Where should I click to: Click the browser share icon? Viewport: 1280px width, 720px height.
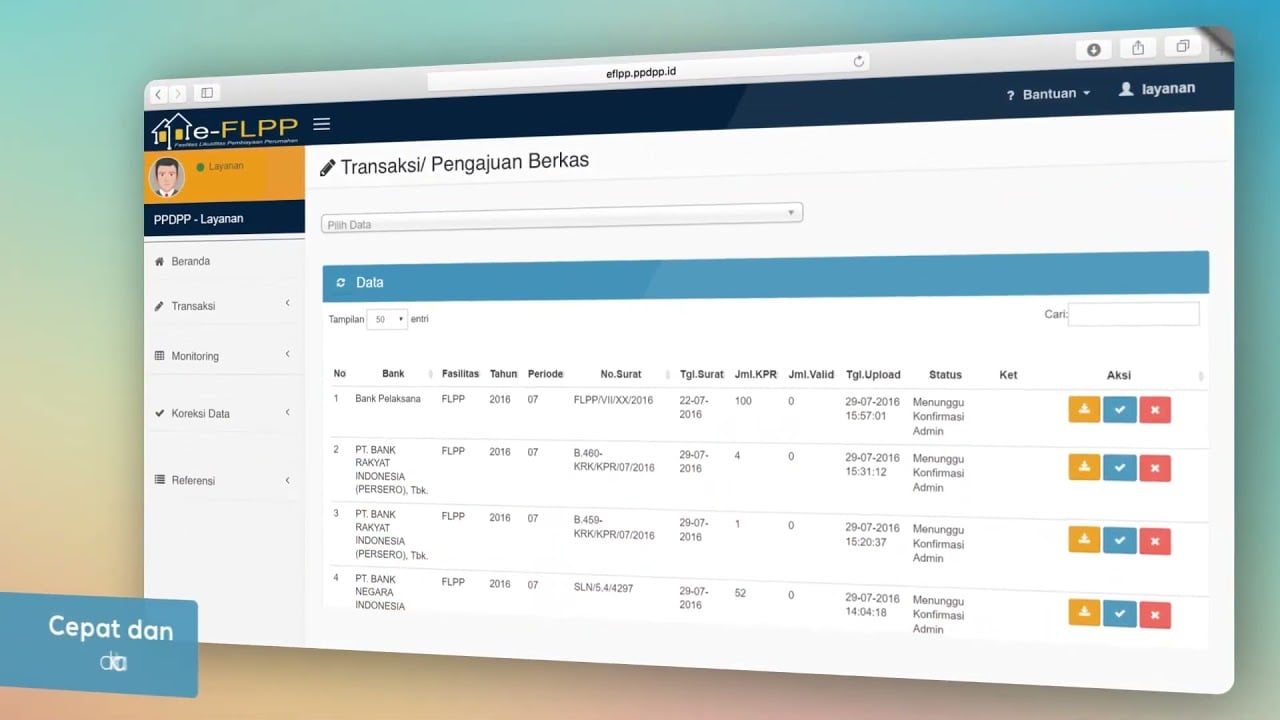(1138, 48)
